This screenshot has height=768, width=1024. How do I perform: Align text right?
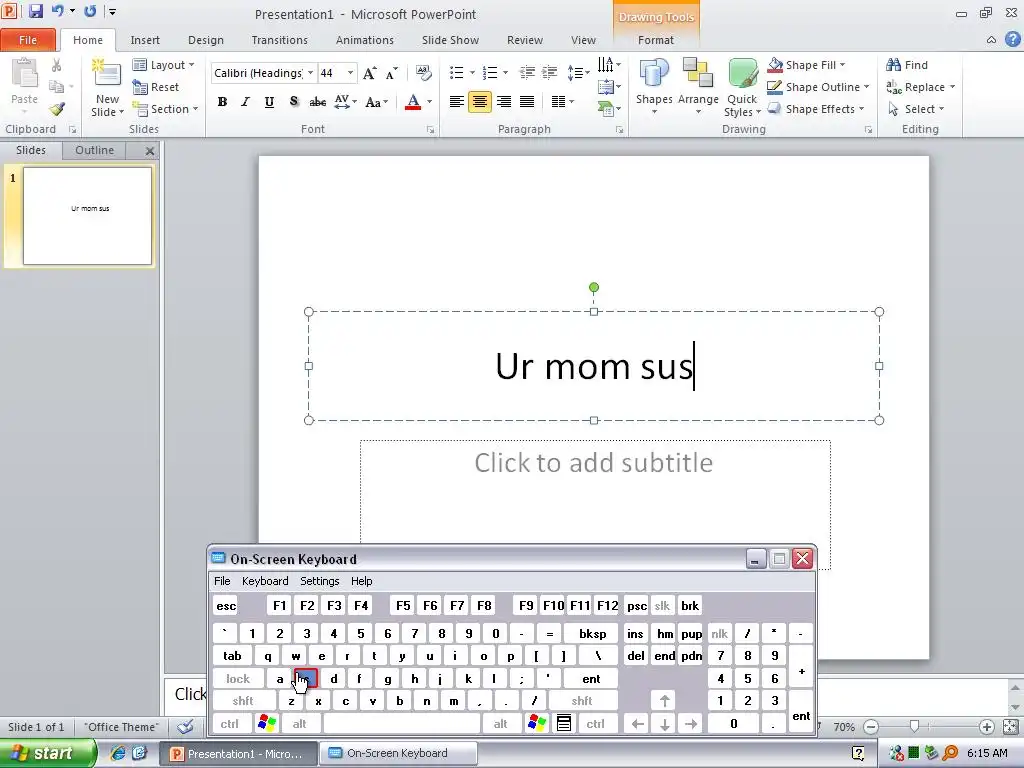tap(504, 102)
